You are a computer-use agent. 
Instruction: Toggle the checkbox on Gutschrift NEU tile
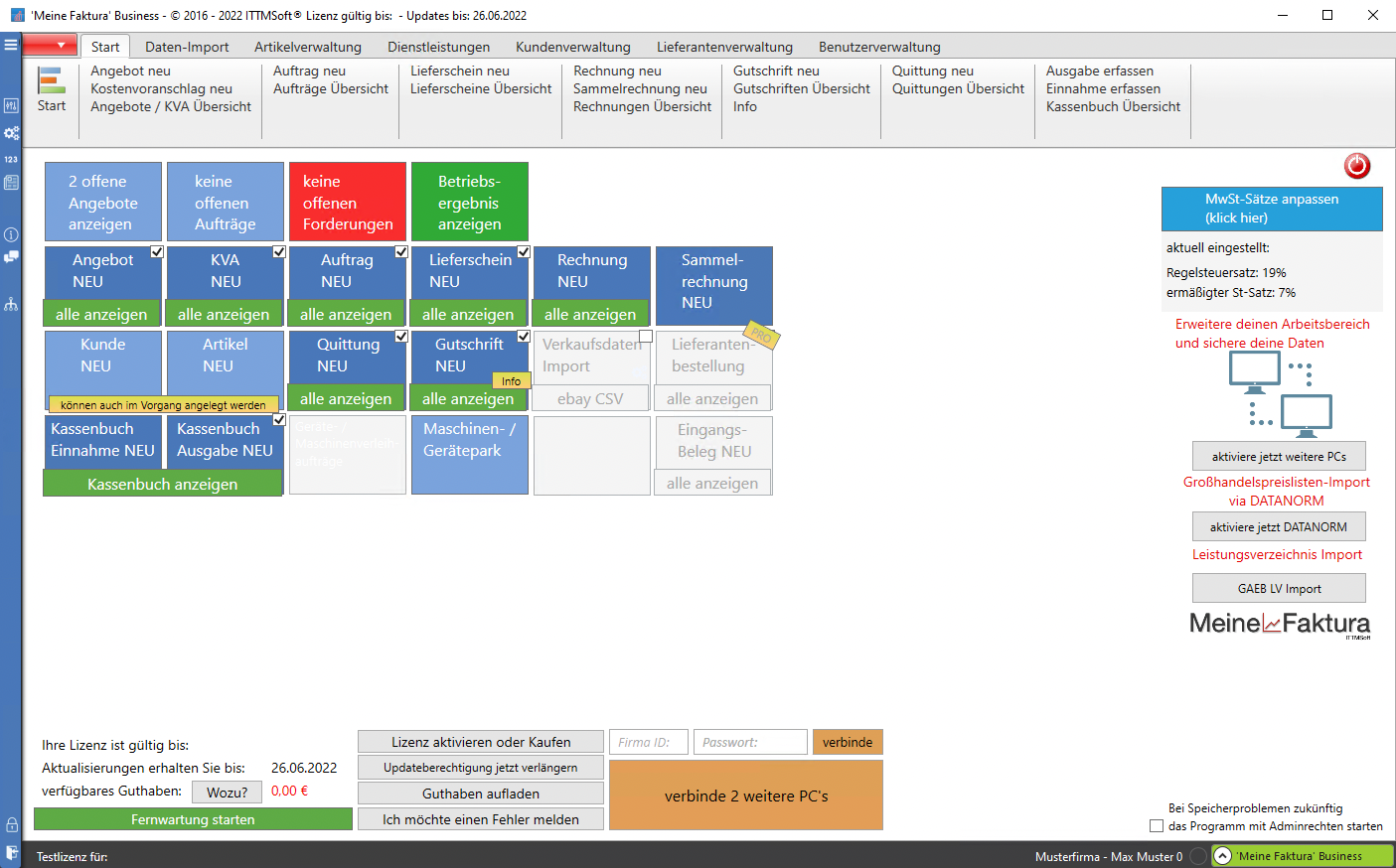524,337
